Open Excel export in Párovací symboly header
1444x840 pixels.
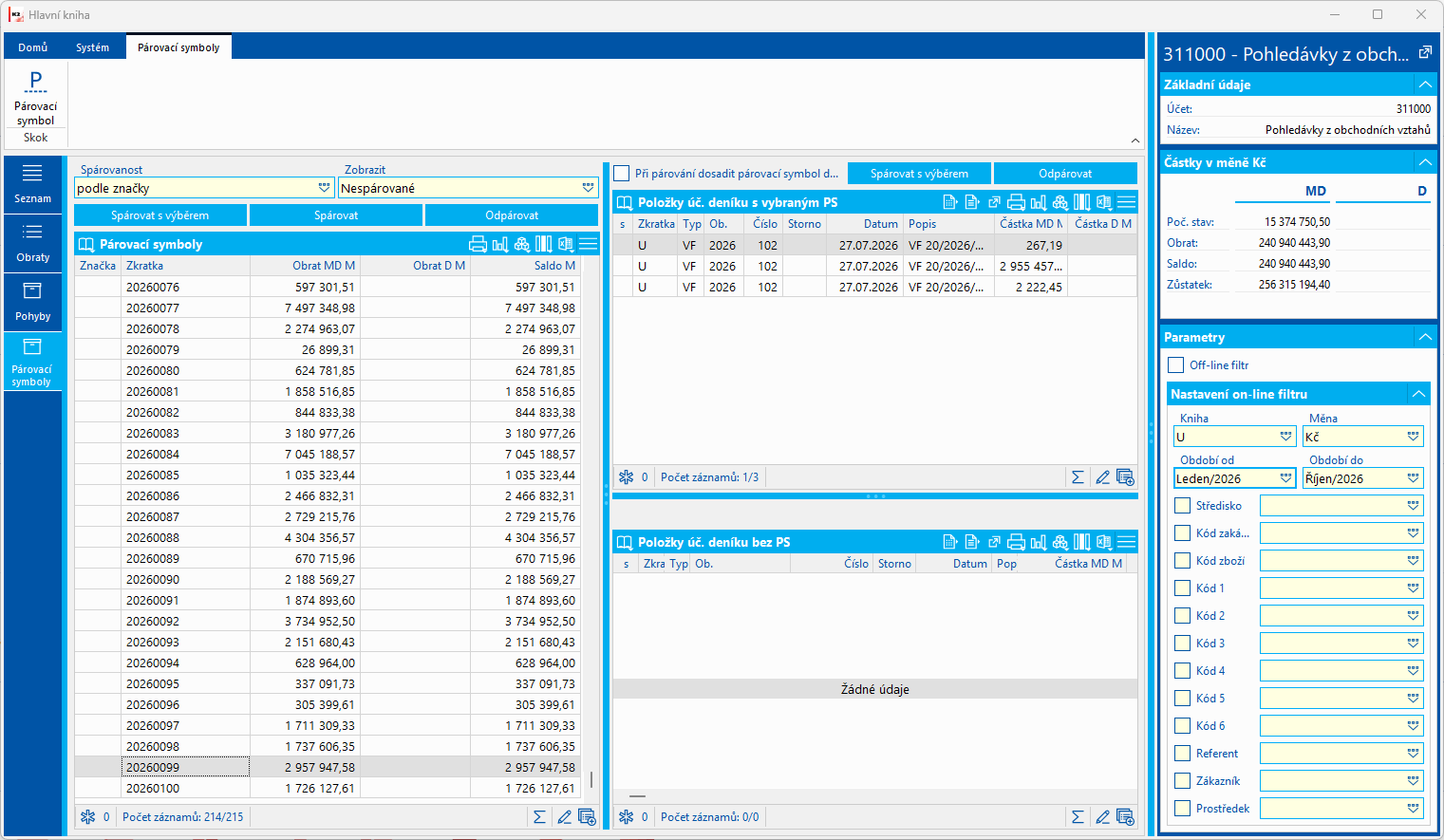click(x=566, y=244)
